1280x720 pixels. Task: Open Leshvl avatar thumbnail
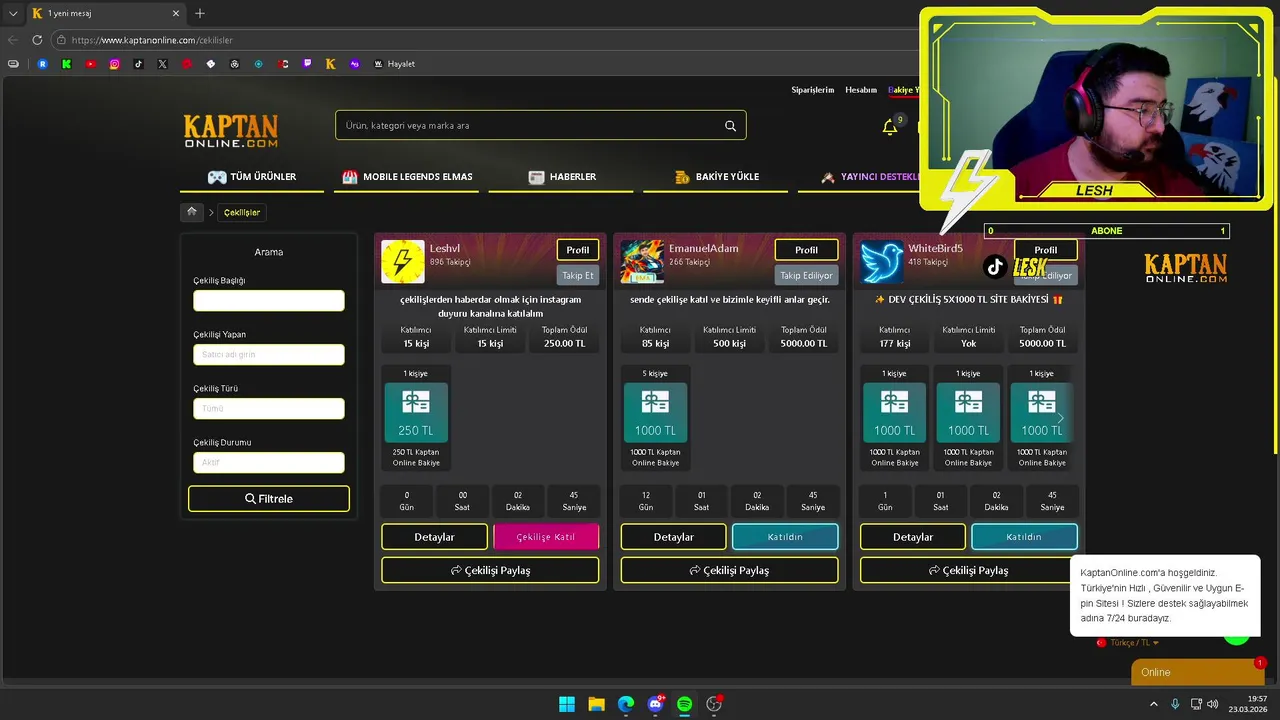pyautogui.click(x=403, y=261)
